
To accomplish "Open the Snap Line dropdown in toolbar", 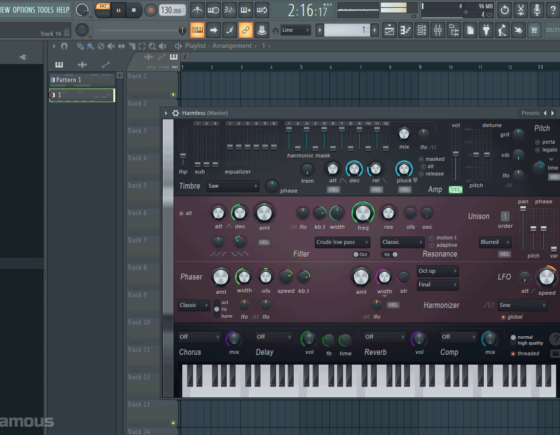I will [295, 30].
